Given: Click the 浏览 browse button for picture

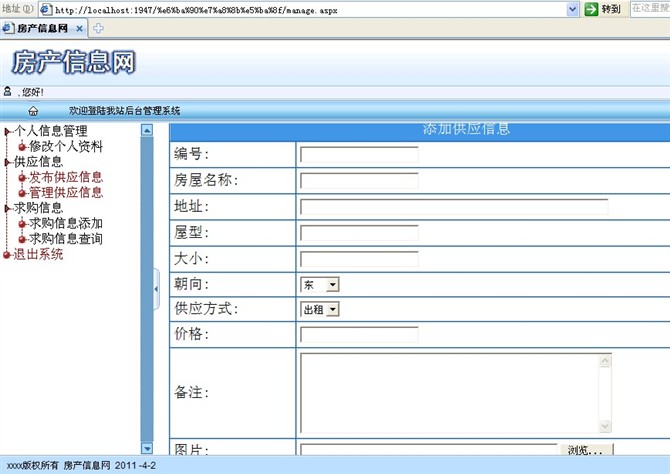Looking at the screenshot, I should tap(587, 450).
